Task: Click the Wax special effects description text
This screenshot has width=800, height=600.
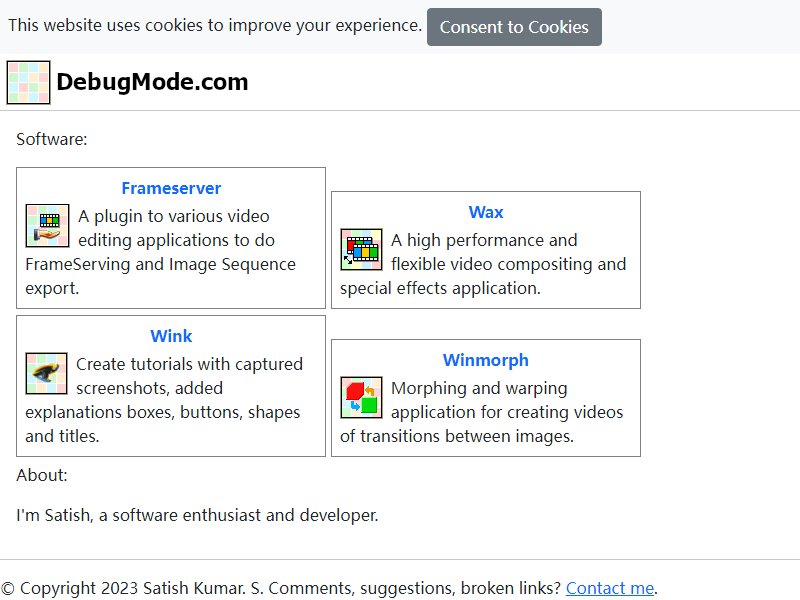Action: (x=483, y=264)
